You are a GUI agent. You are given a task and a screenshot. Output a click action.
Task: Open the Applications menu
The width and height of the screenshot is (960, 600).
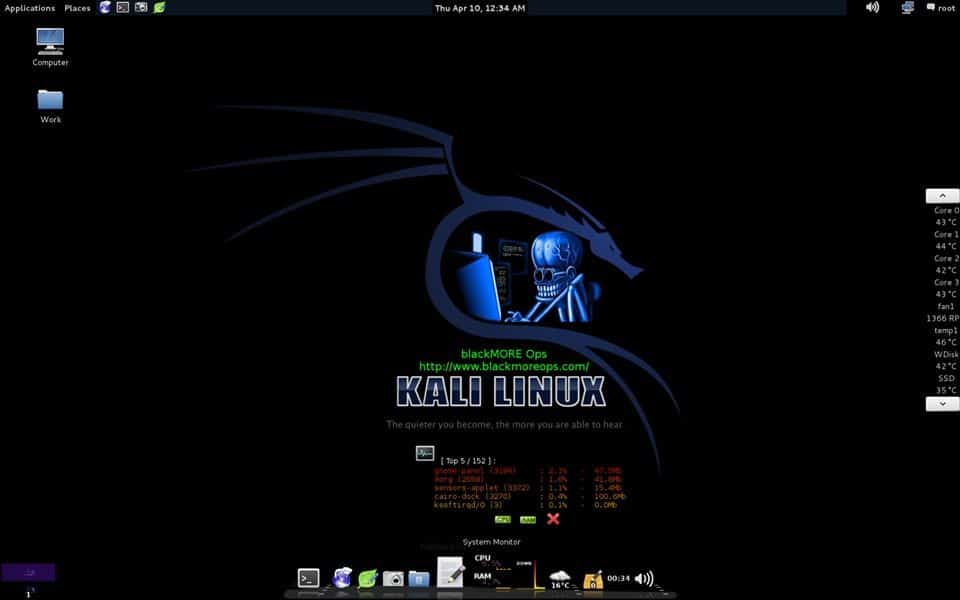tap(29, 8)
